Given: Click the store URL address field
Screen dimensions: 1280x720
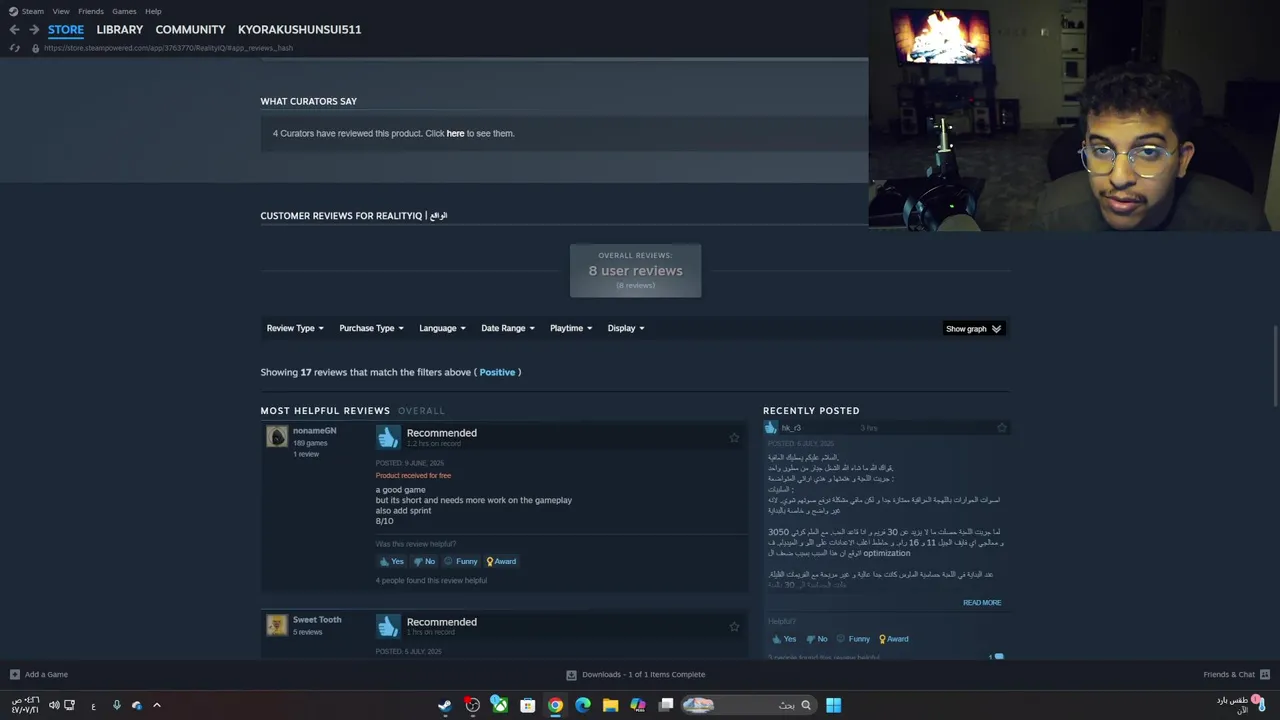Looking at the screenshot, I should [x=168, y=48].
